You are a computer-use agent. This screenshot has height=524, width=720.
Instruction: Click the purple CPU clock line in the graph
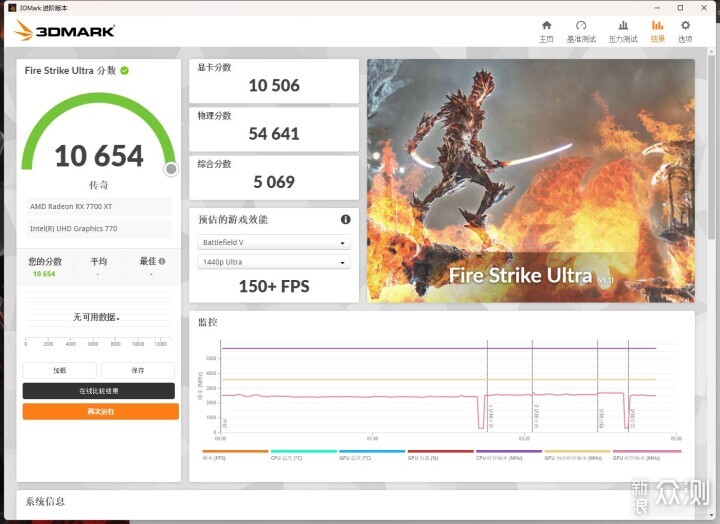(439, 348)
